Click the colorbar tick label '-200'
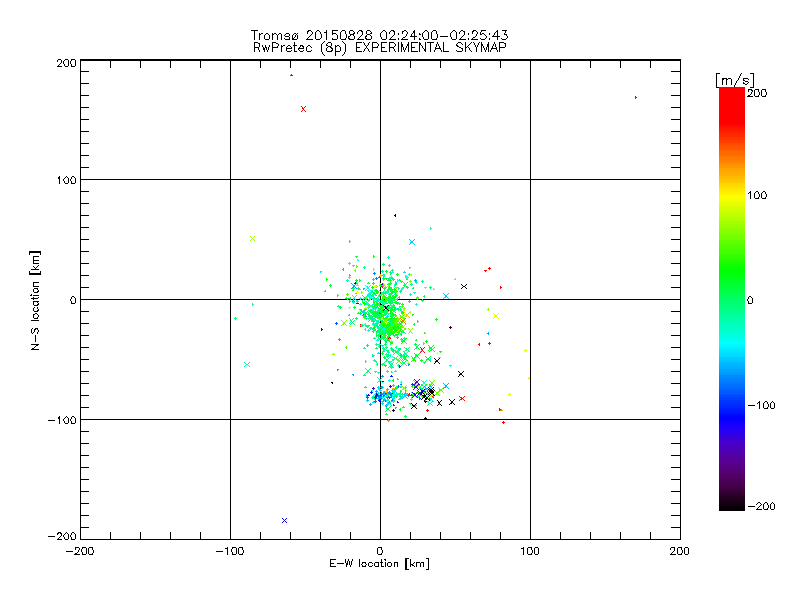This screenshot has width=800, height=600. (761, 506)
